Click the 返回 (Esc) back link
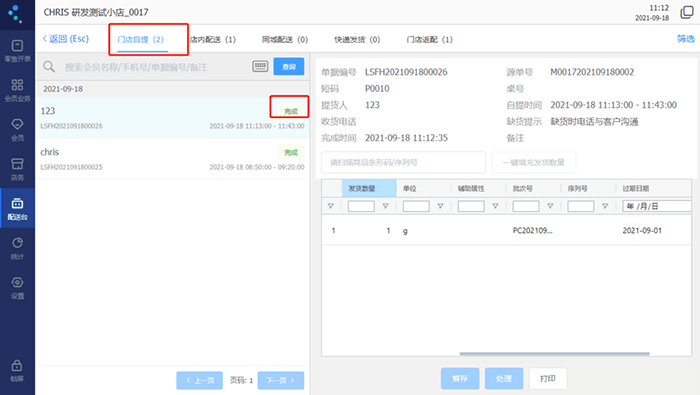Image resolution: width=700 pixels, height=395 pixels. (66, 38)
